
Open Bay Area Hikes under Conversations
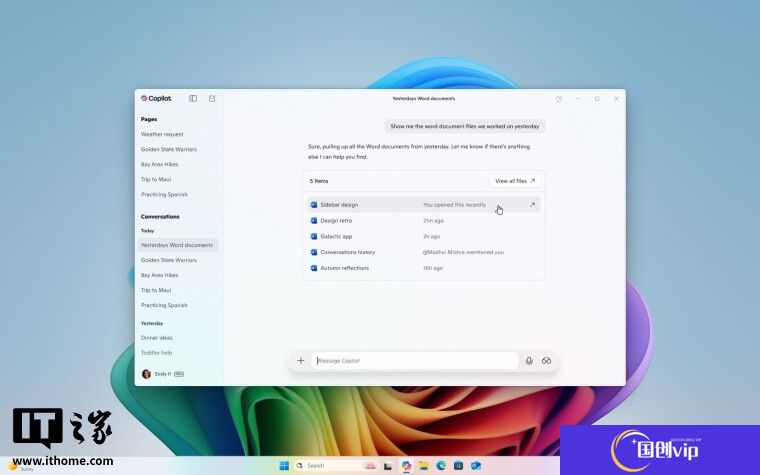click(159, 275)
